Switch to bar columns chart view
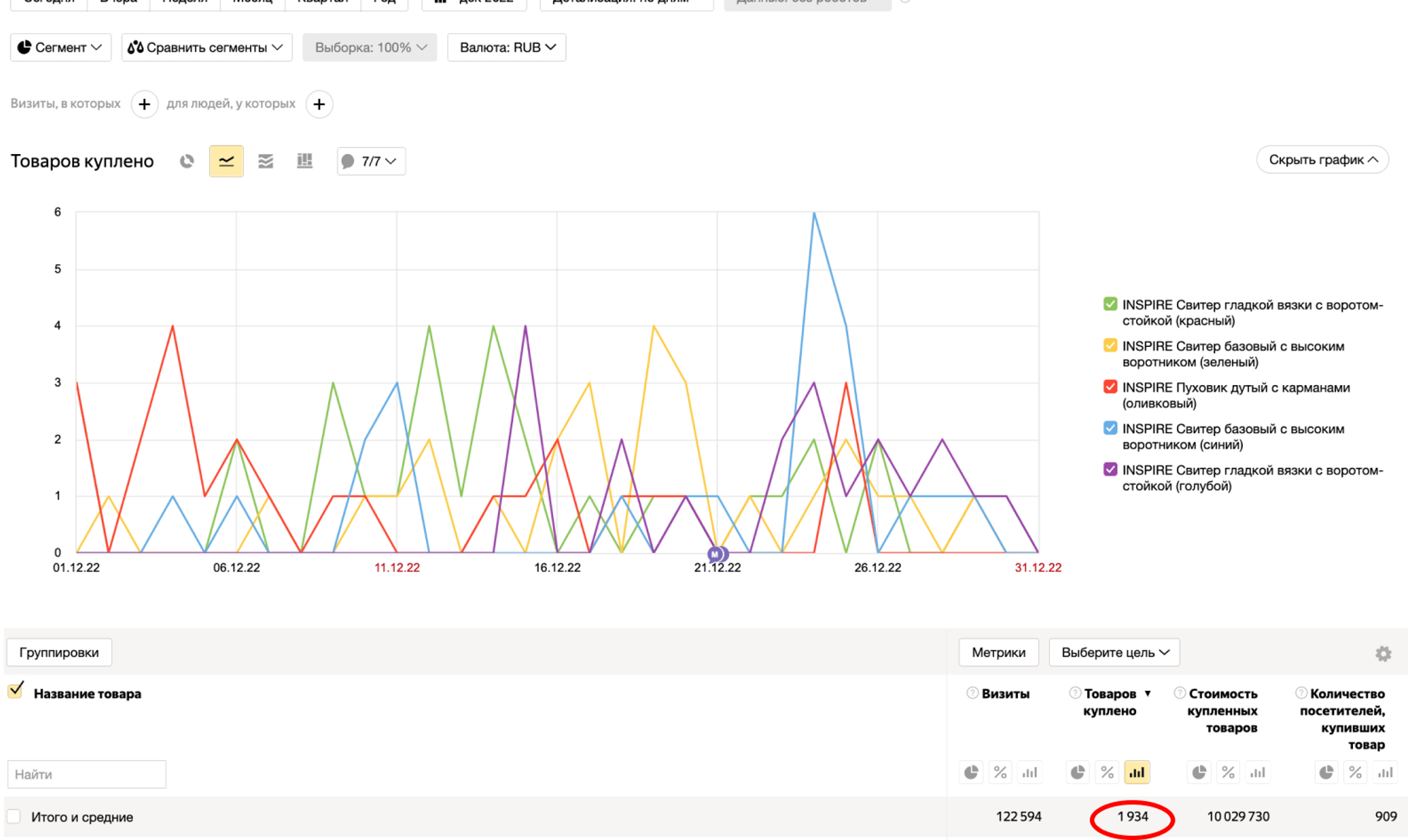Viewport: 1413px width, 840px height. tap(305, 161)
